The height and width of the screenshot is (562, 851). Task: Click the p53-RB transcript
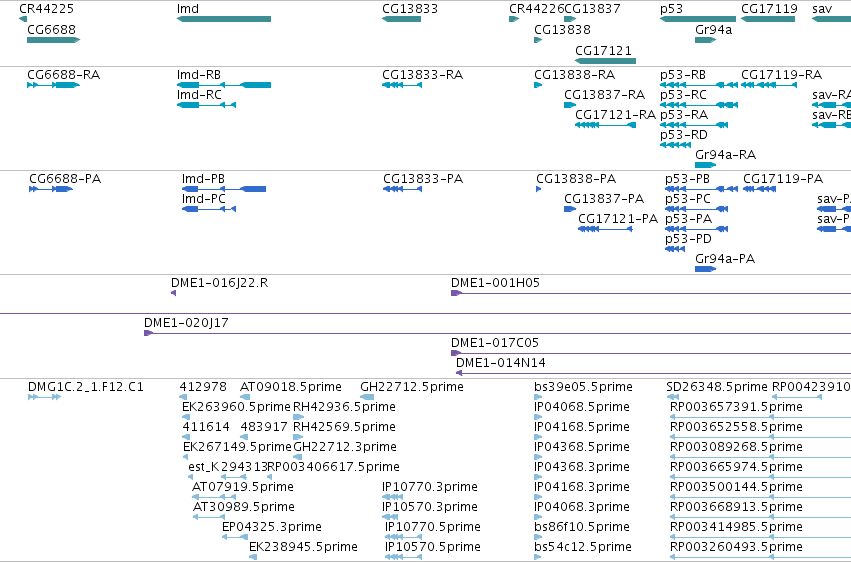699,85
